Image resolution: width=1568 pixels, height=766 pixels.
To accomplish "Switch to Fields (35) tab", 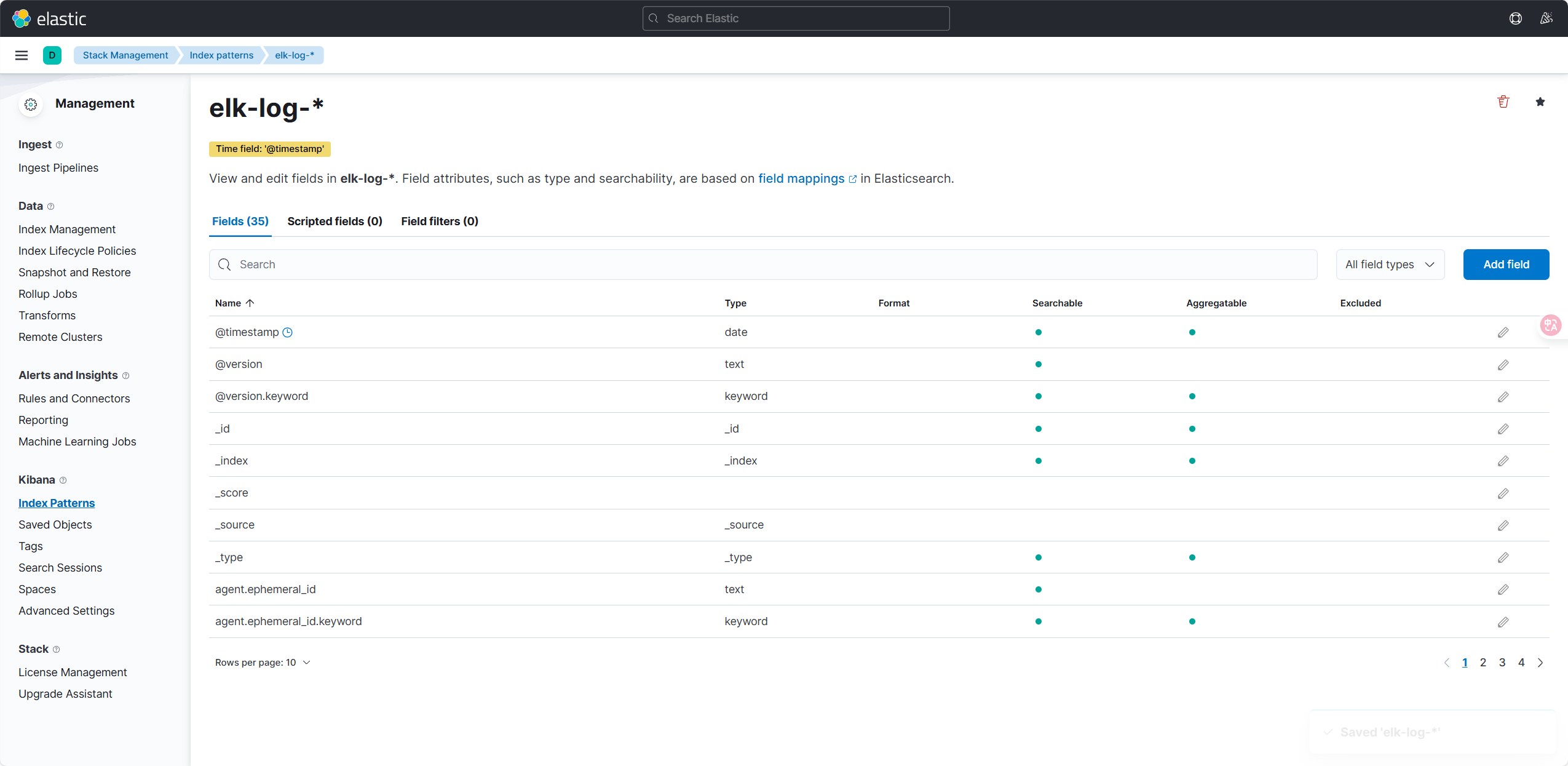I will click(240, 221).
